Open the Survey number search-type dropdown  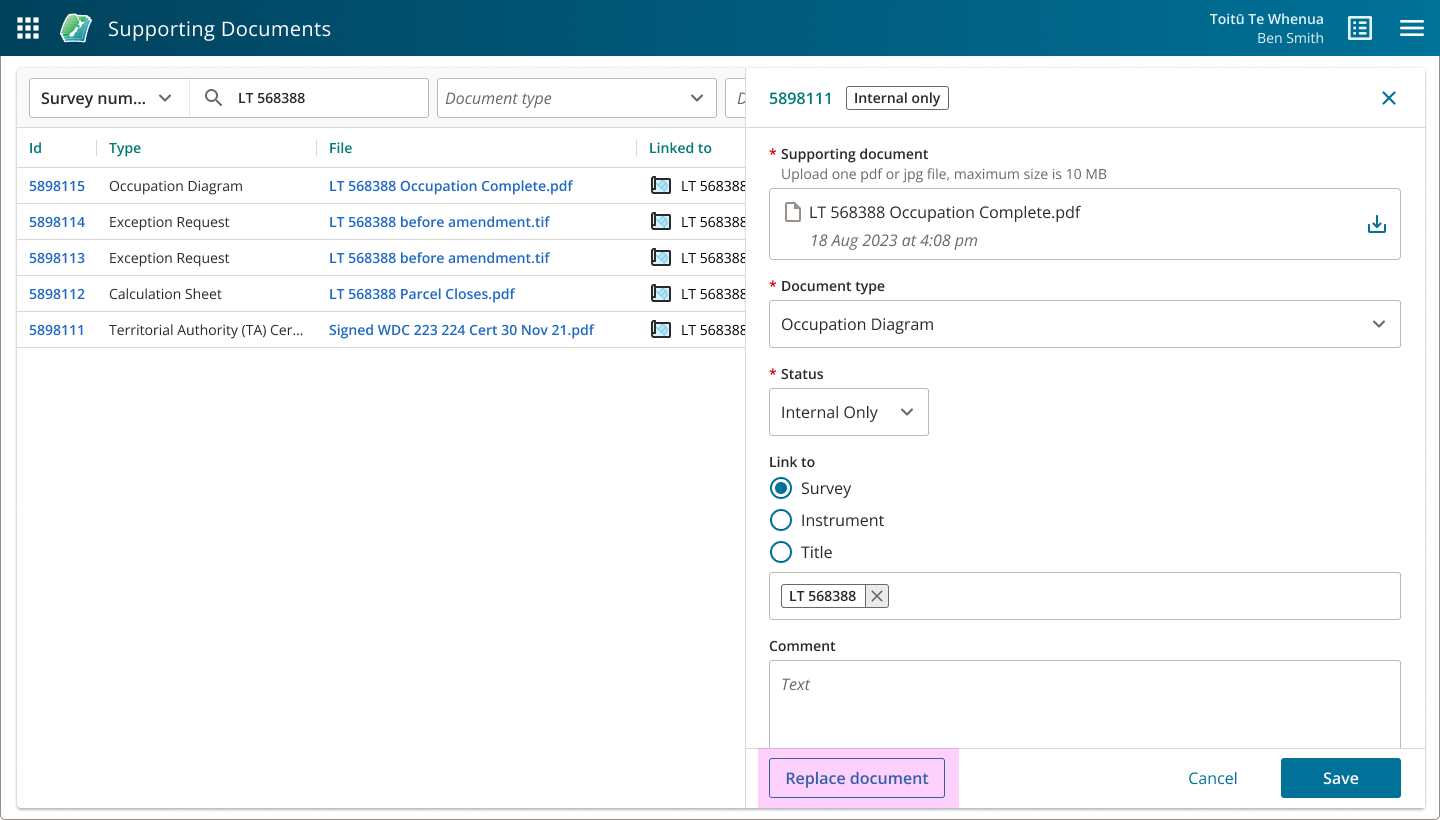click(109, 98)
